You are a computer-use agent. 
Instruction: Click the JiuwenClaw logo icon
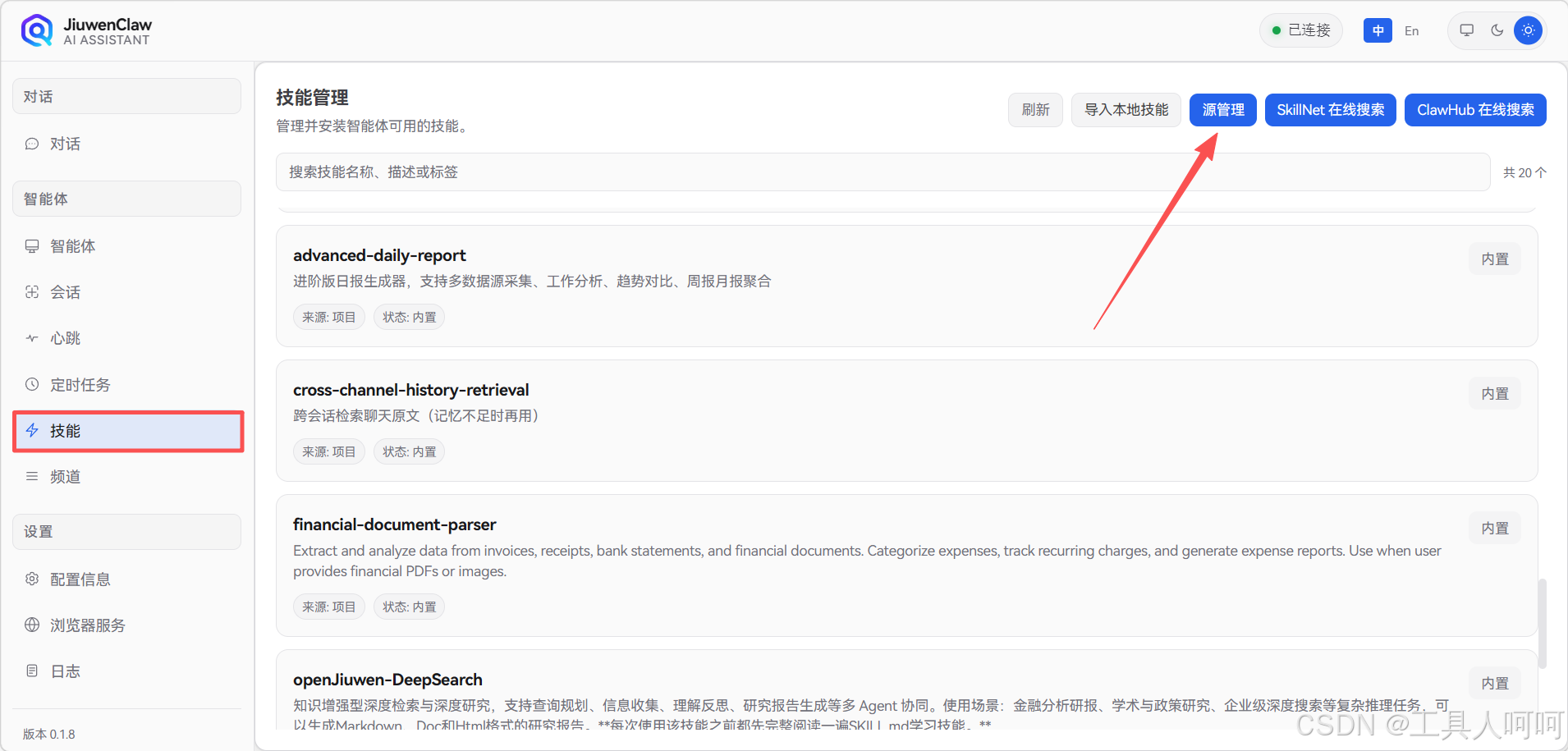point(37,31)
